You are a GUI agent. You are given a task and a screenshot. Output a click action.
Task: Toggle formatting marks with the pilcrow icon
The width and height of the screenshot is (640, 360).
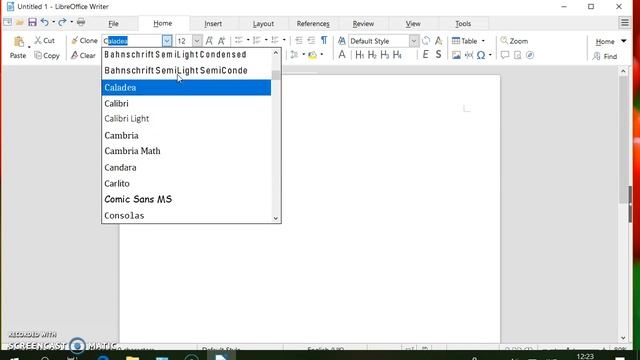pos(324,40)
